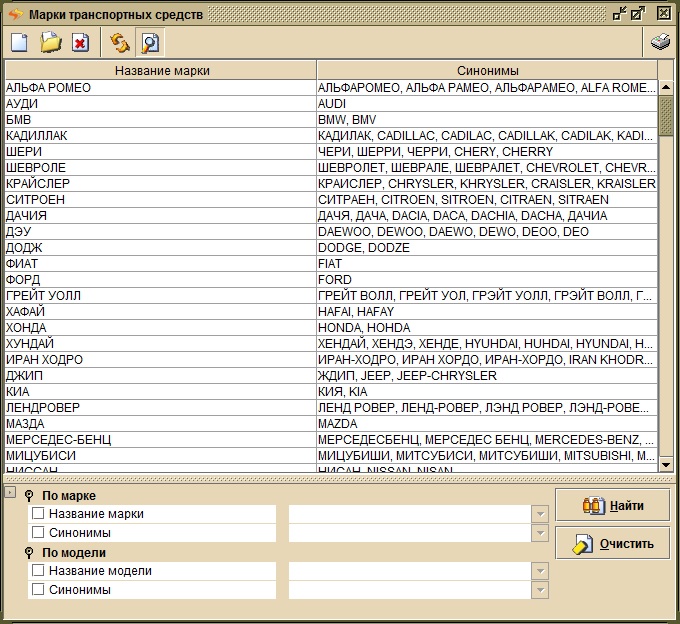Viewport: 680px width, 624px height.
Task: Toggle the search panel magnifier icon
Action: coord(150,43)
